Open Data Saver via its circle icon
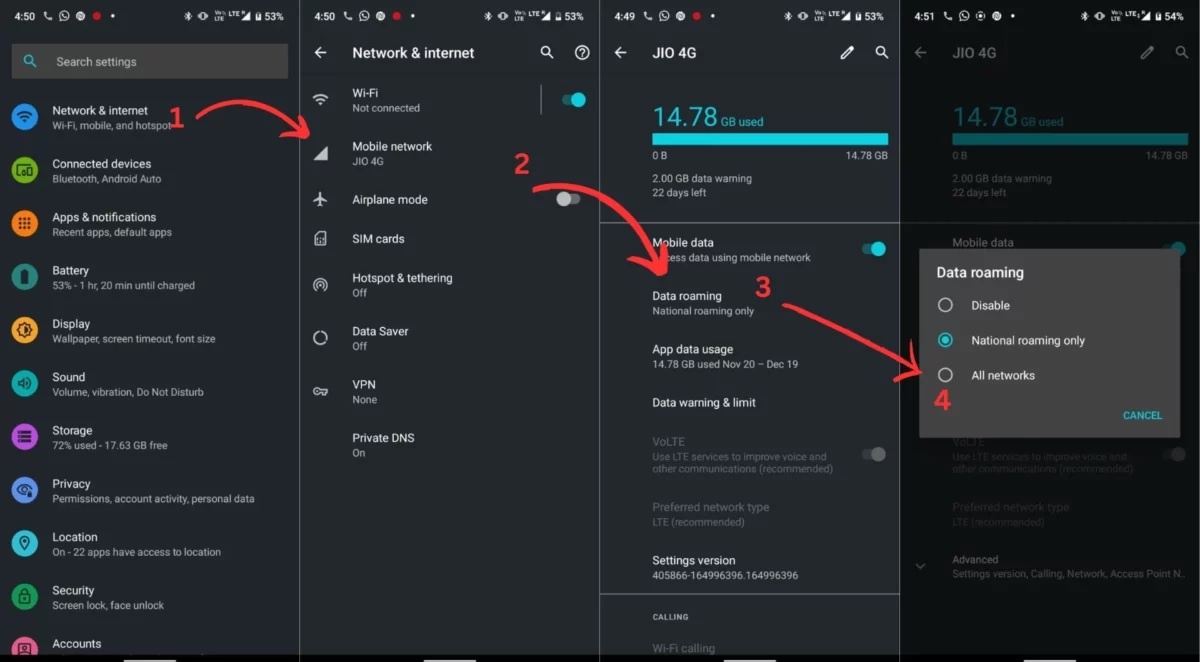The height and width of the screenshot is (662, 1204). (321, 338)
